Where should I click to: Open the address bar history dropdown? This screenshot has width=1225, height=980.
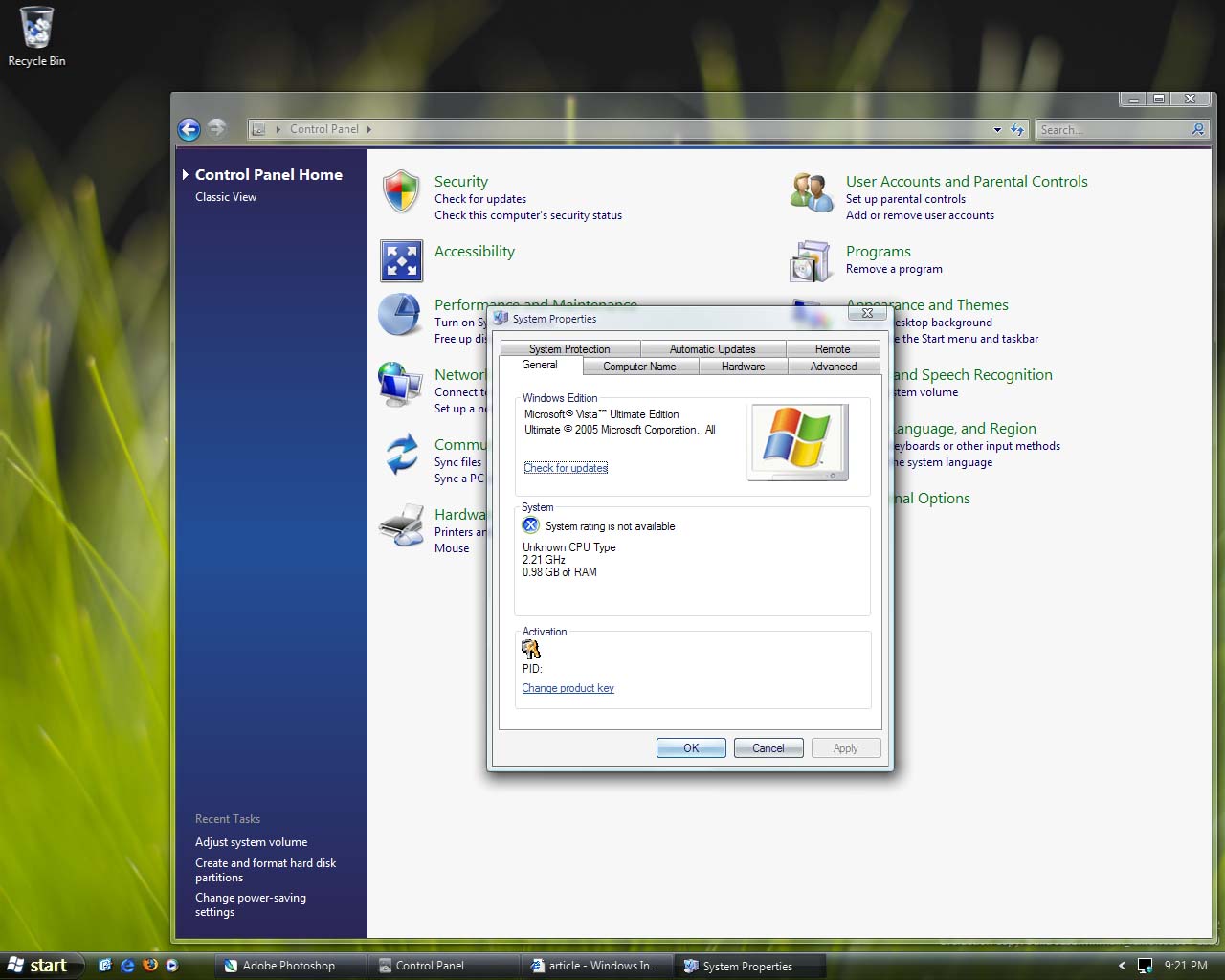click(x=997, y=129)
